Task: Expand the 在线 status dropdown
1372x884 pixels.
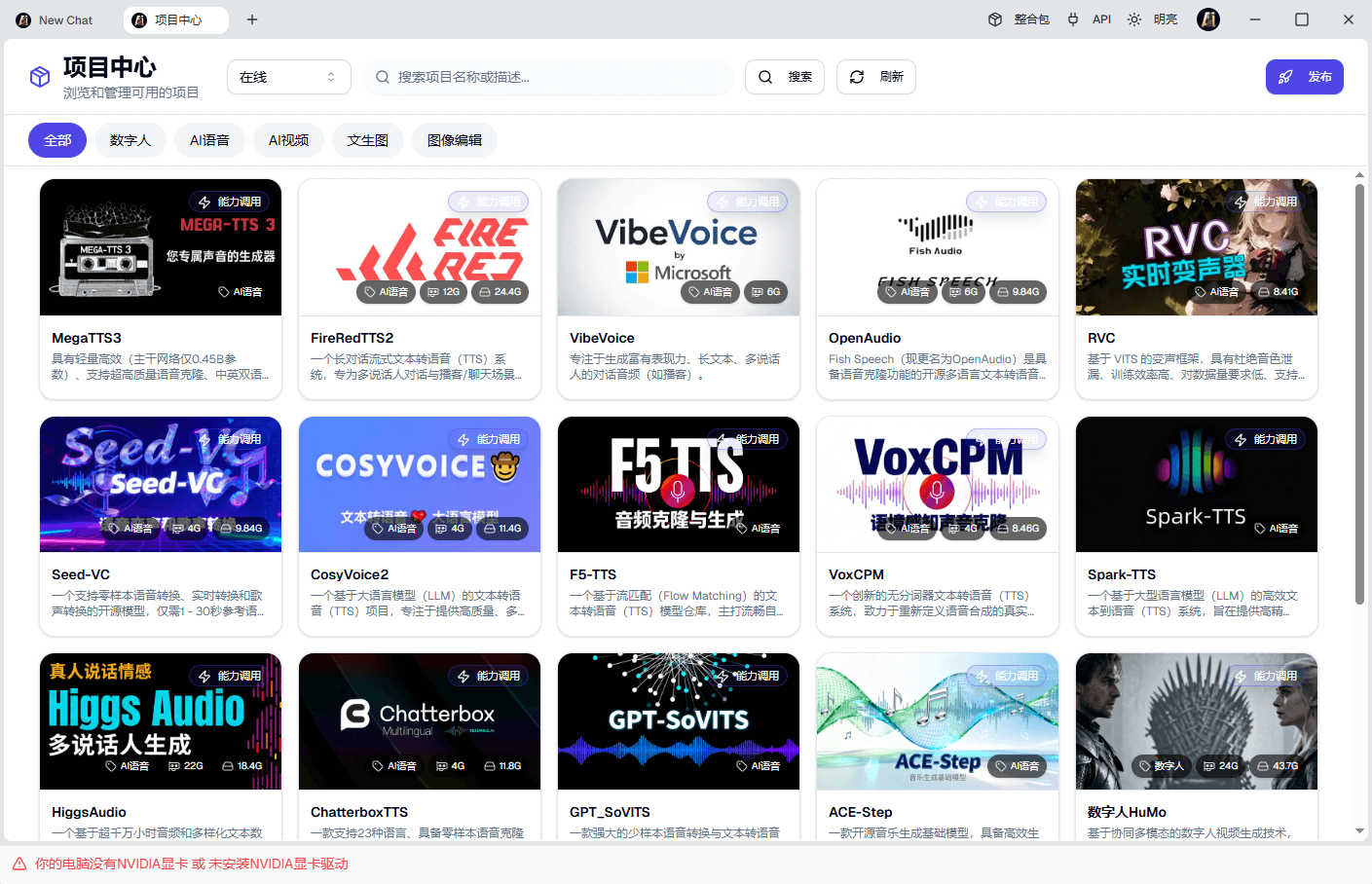Action: pyautogui.click(x=288, y=77)
